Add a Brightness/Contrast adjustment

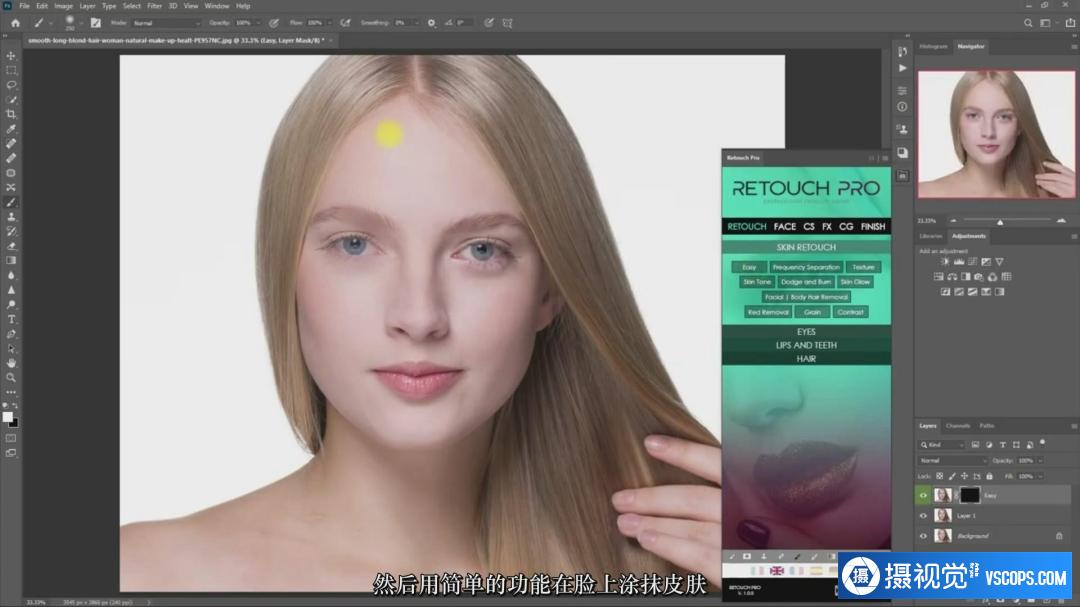click(x=945, y=262)
